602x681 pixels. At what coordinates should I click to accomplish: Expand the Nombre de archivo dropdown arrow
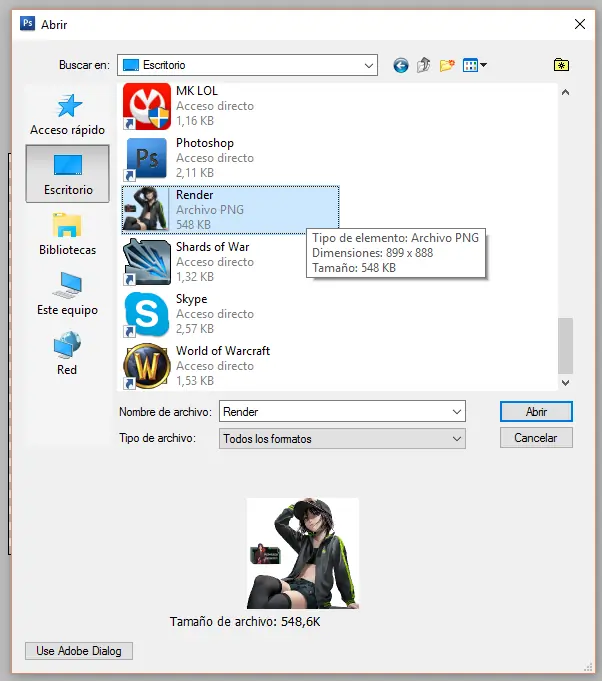pos(456,411)
